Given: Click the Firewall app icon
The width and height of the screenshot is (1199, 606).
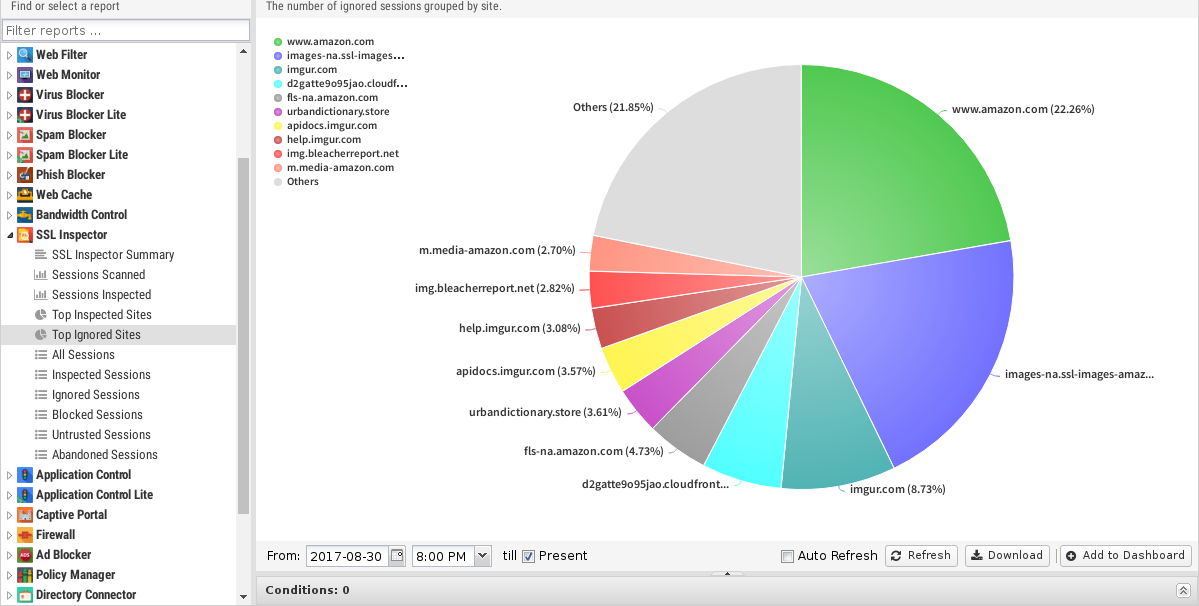Looking at the screenshot, I should point(25,535).
